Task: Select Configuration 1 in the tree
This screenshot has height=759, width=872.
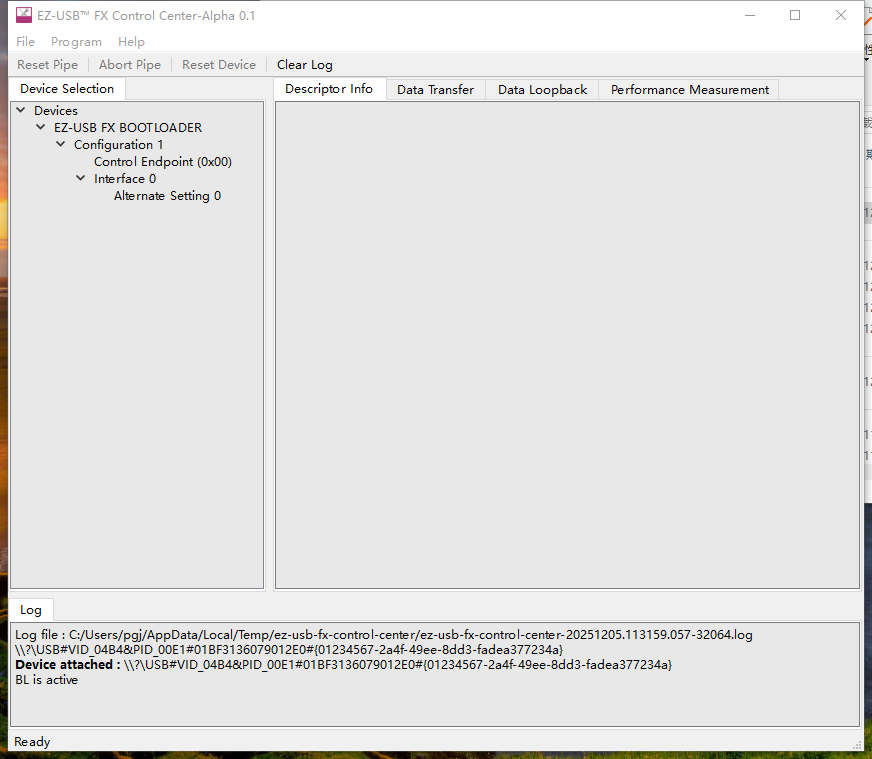Action: 118,145
